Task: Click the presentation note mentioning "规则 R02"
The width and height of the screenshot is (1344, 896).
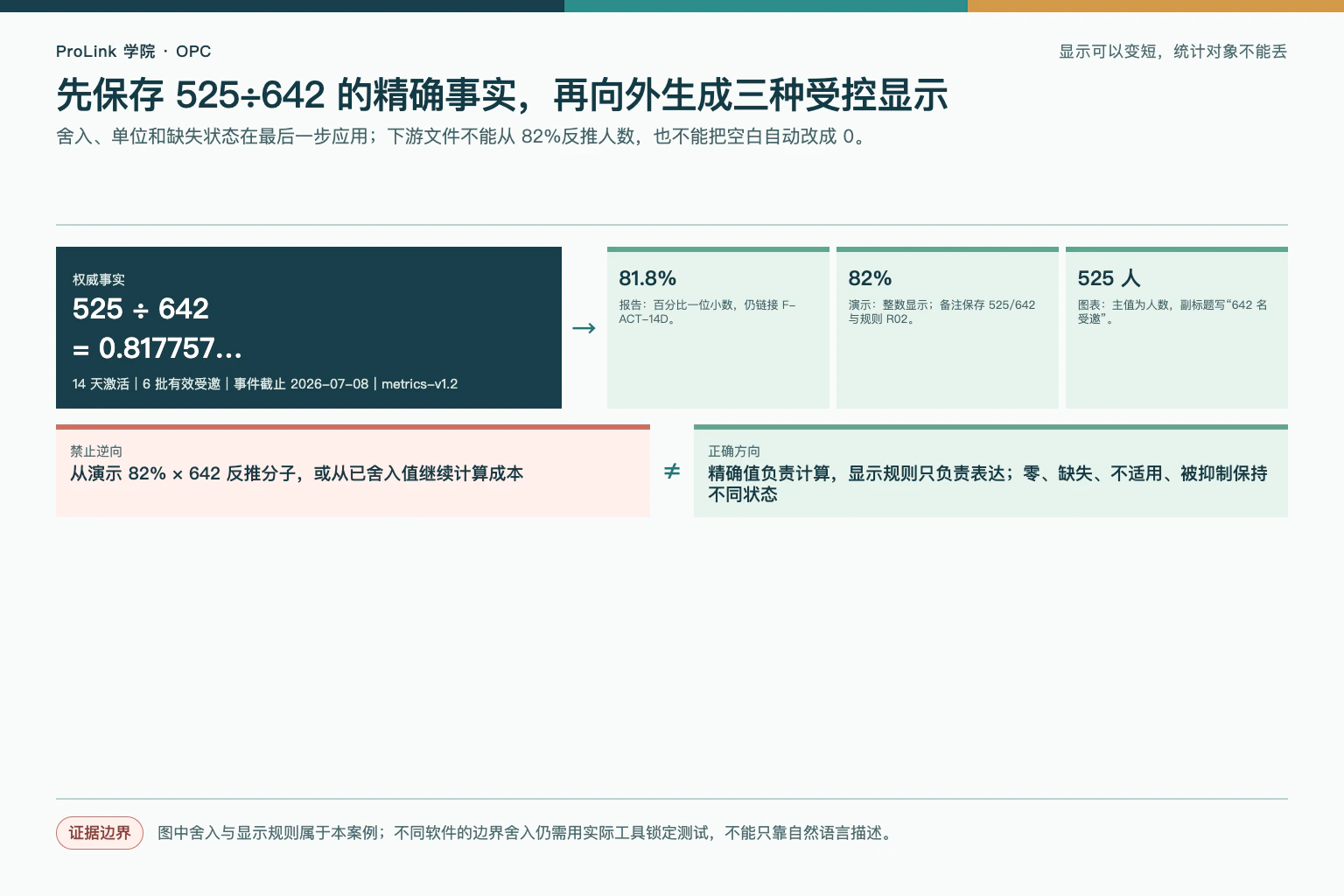Action: coord(941,311)
